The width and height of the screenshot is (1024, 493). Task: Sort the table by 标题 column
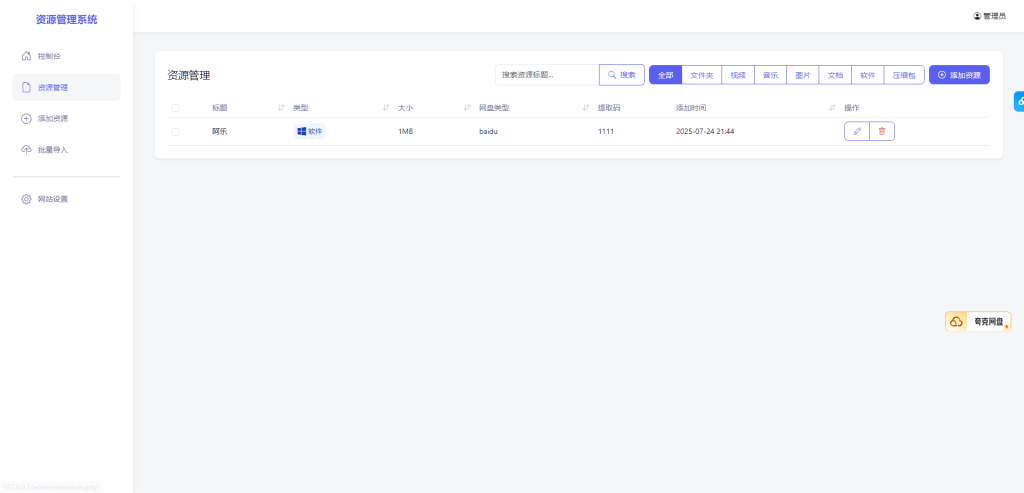(x=281, y=108)
